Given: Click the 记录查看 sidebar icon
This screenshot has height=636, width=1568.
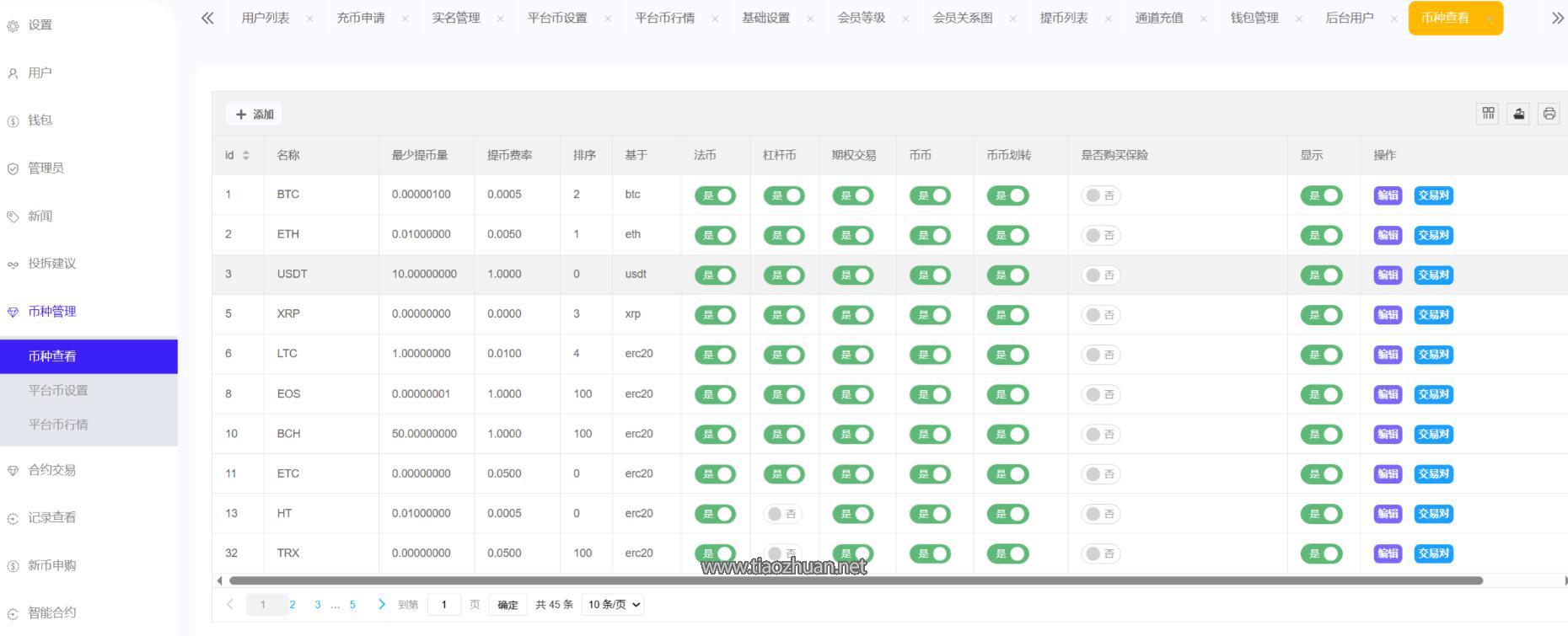Looking at the screenshot, I should pyautogui.click(x=13, y=518).
